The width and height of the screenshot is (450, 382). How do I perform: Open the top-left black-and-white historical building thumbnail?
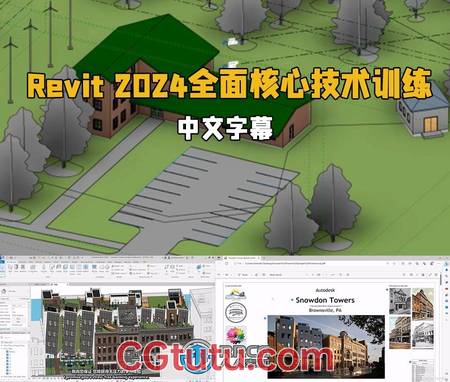pyautogui.click(x=400, y=301)
